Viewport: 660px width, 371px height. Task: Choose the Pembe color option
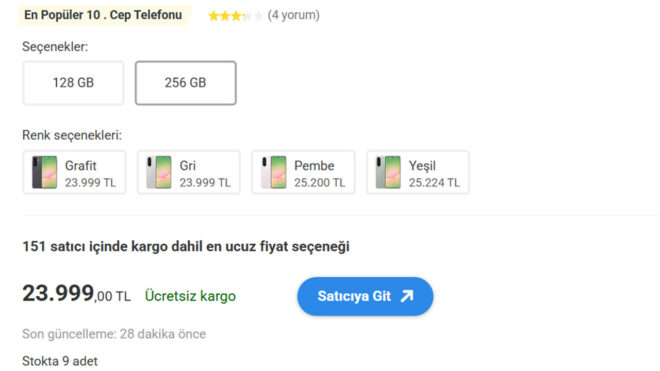(x=303, y=172)
